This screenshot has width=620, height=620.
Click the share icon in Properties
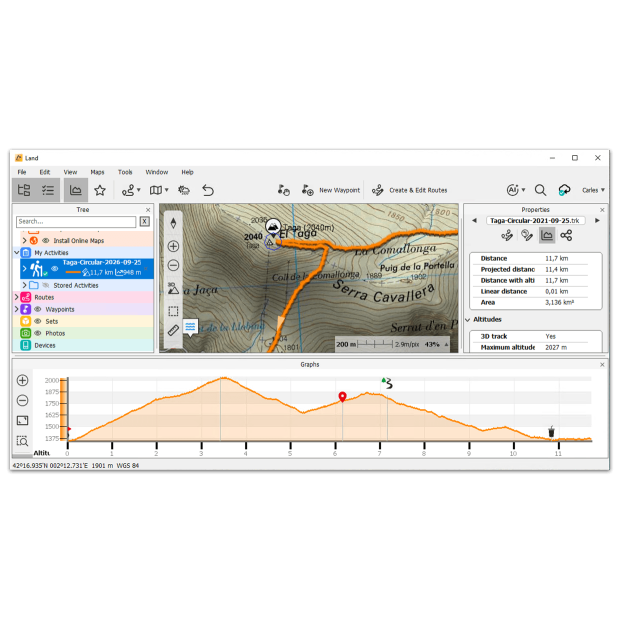pyautogui.click(x=566, y=236)
